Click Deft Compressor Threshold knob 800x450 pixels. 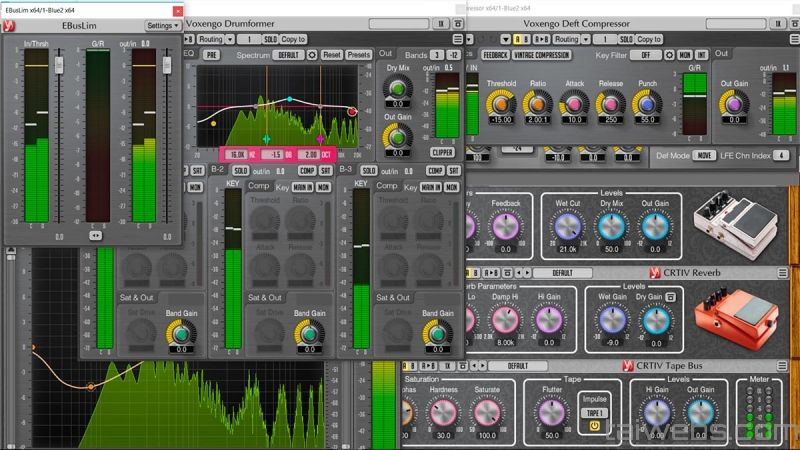[501, 104]
